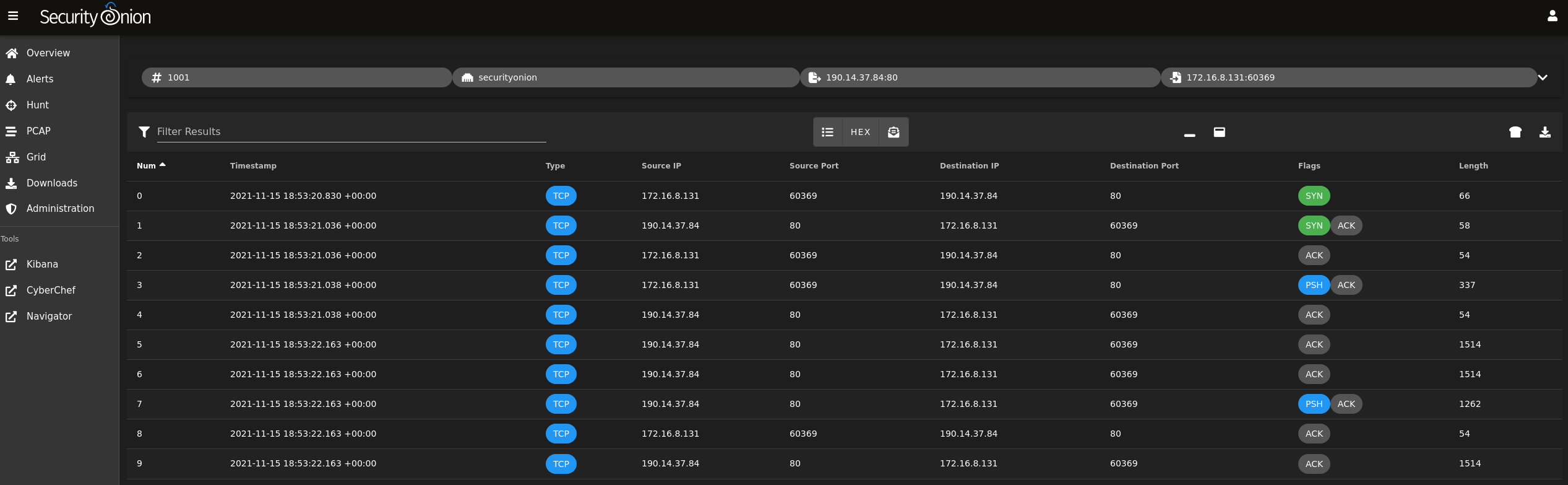The image size is (1568, 485).
Task: Click the PSH flag in packet 3
Action: 1314,285
